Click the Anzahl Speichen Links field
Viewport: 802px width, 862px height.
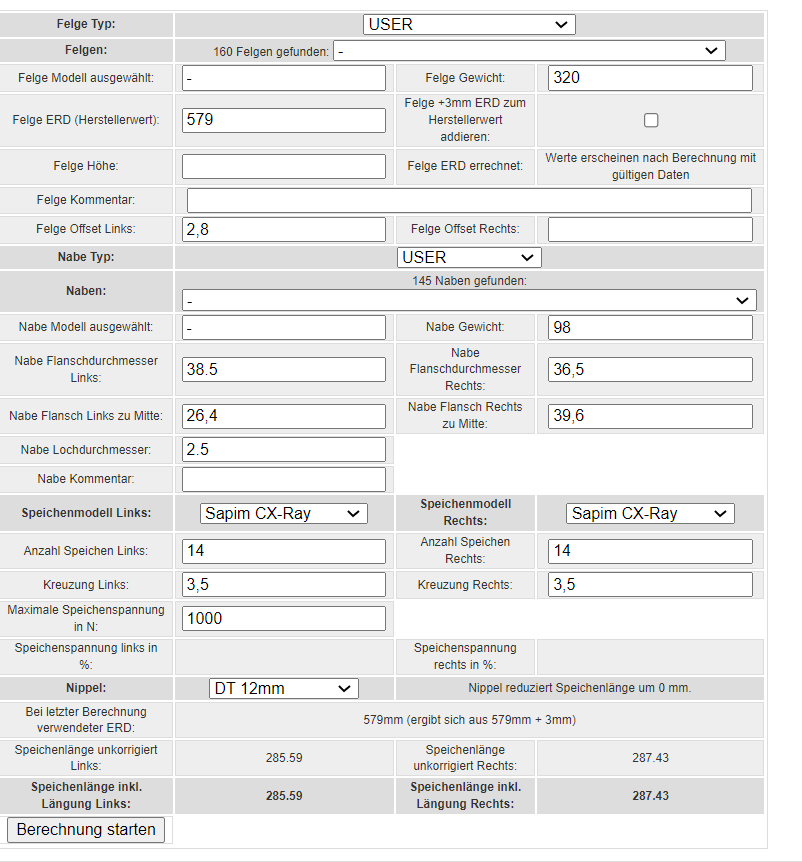click(284, 551)
